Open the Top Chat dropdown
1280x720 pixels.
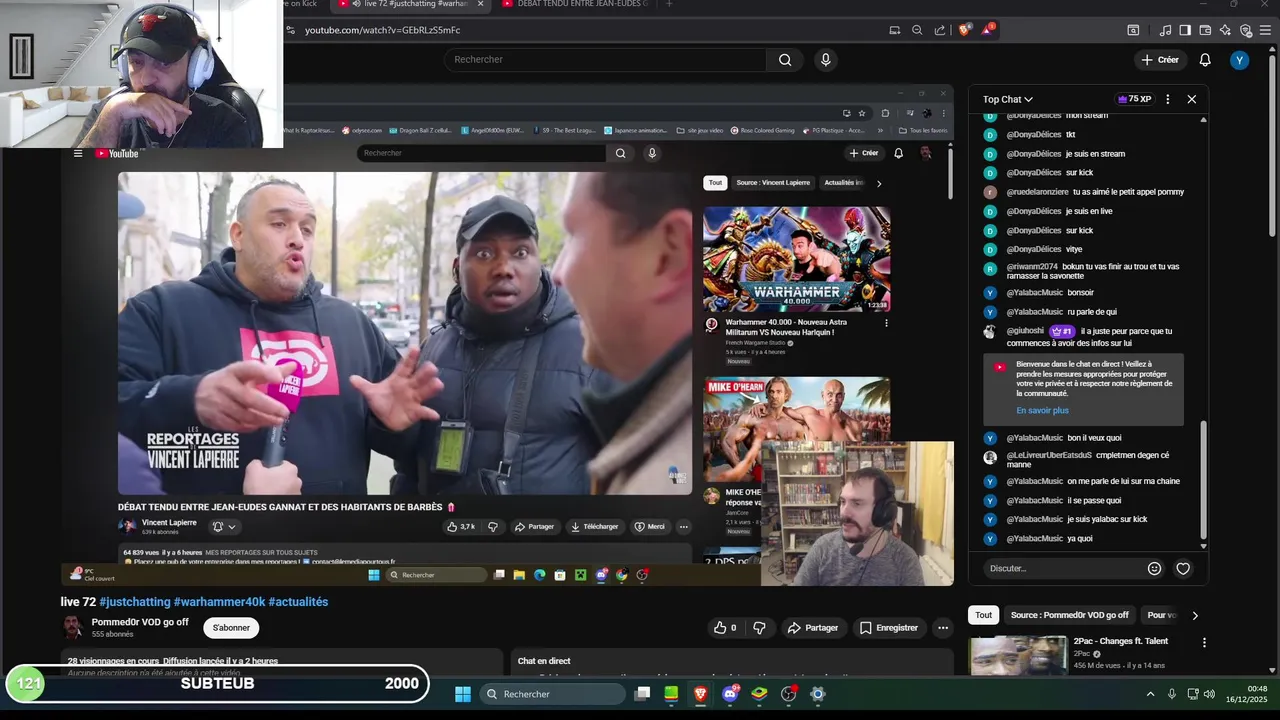coord(1008,99)
